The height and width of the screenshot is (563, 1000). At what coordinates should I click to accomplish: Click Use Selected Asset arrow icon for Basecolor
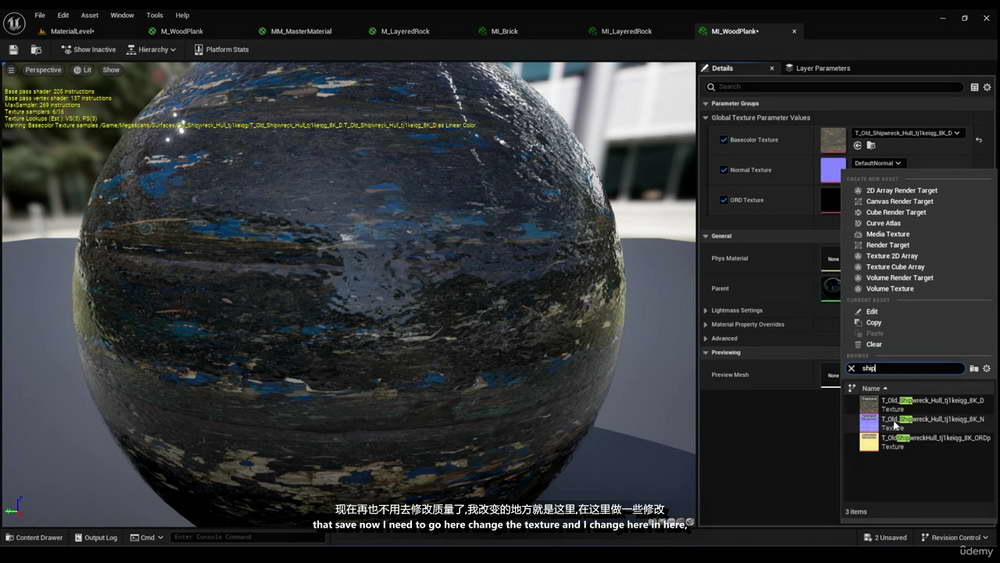point(858,146)
